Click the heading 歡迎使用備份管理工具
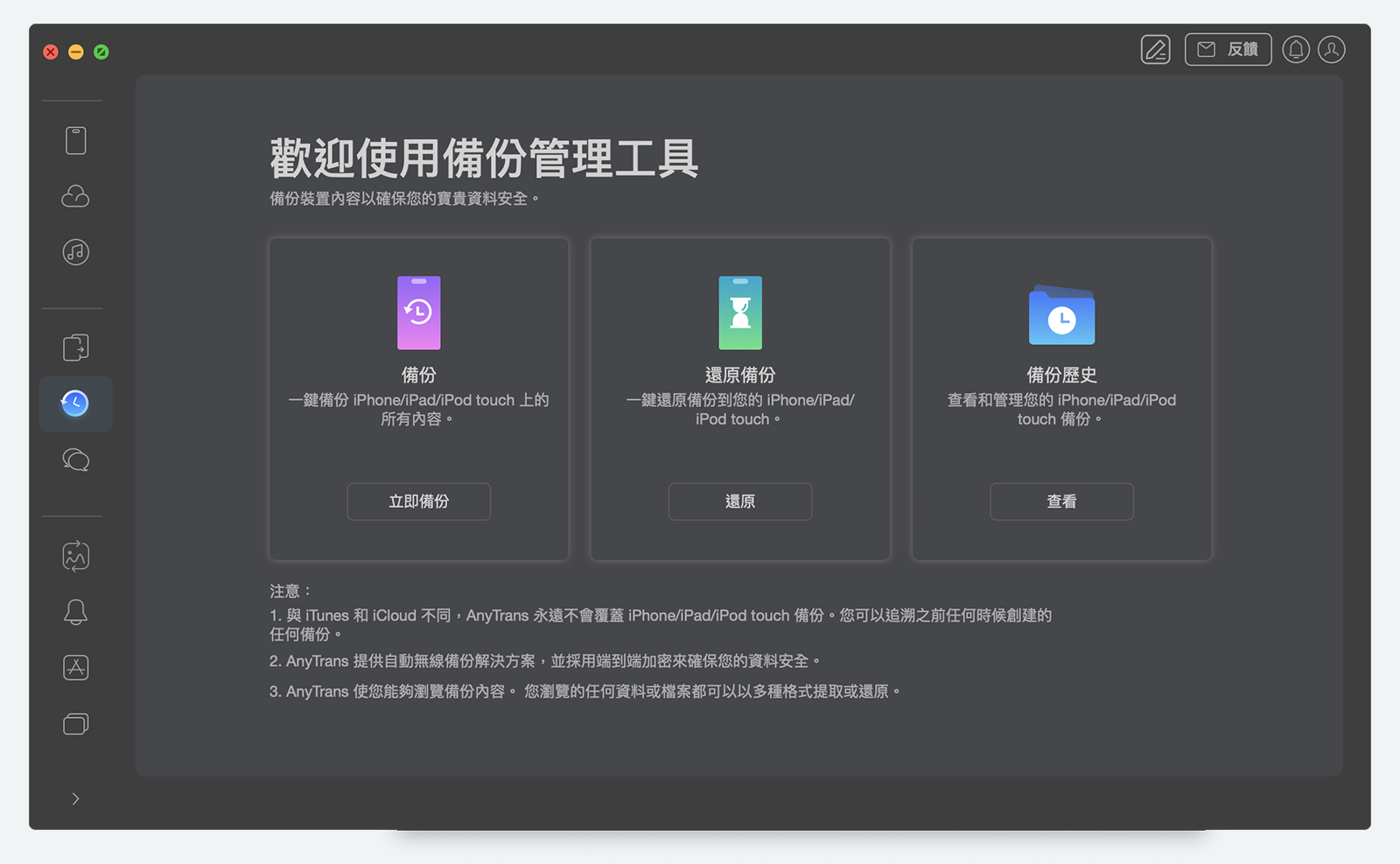 click(x=484, y=158)
